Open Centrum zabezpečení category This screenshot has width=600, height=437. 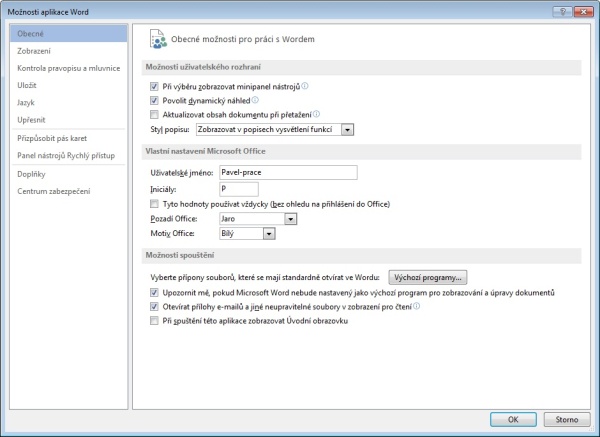68,191
